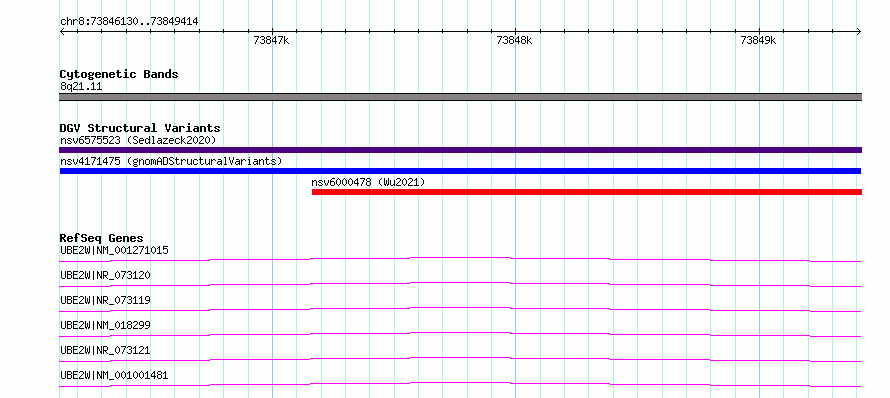Open the UBE2W|NM_001271015 transcript
Screen dimensions: 890x398
[x=114, y=250]
